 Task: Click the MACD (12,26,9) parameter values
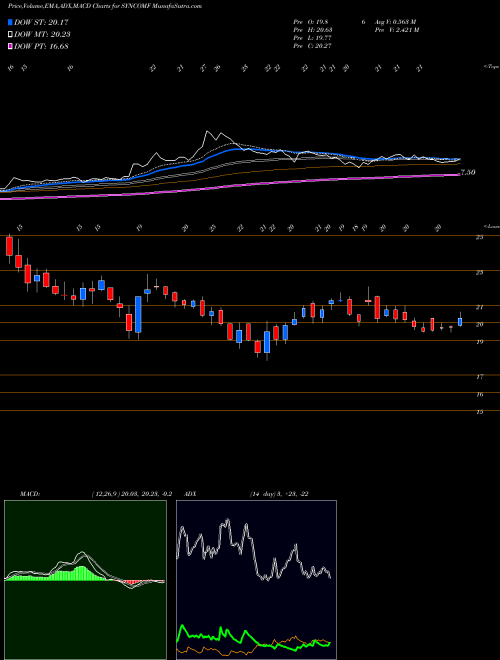[x=131, y=494]
